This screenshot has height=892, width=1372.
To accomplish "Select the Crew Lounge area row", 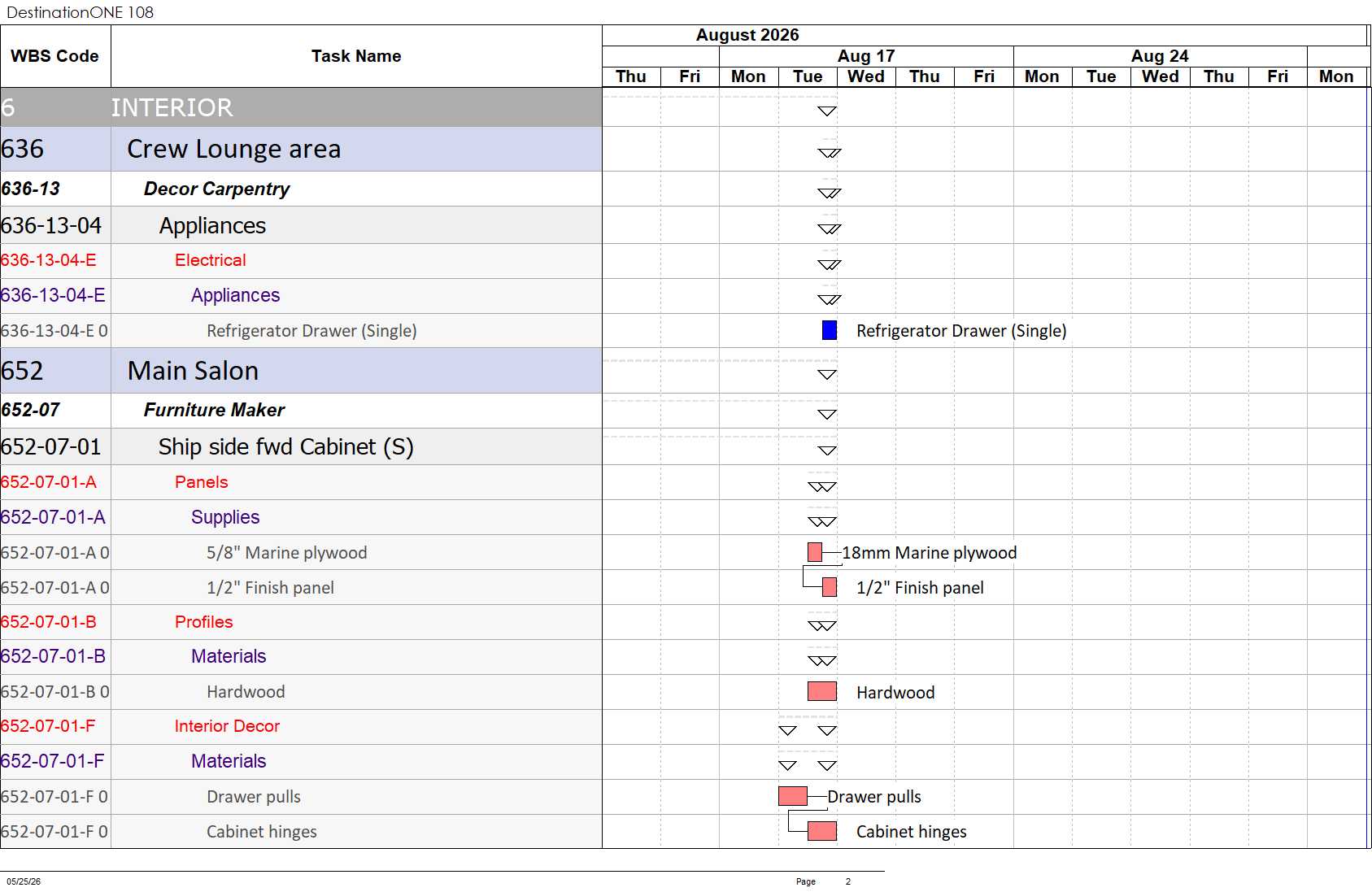I will click(x=301, y=149).
